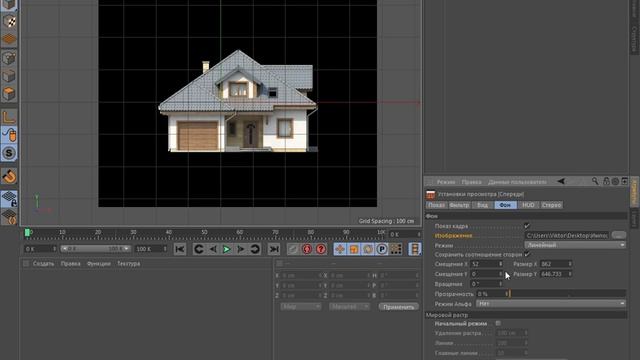Click the back arrow in Attributes manager
The width and height of the screenshot is (640, 360).
[x=561, y=181]
